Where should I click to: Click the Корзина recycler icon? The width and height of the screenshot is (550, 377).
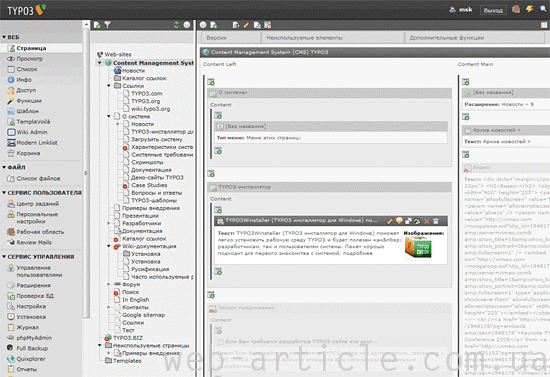[11, 153]
